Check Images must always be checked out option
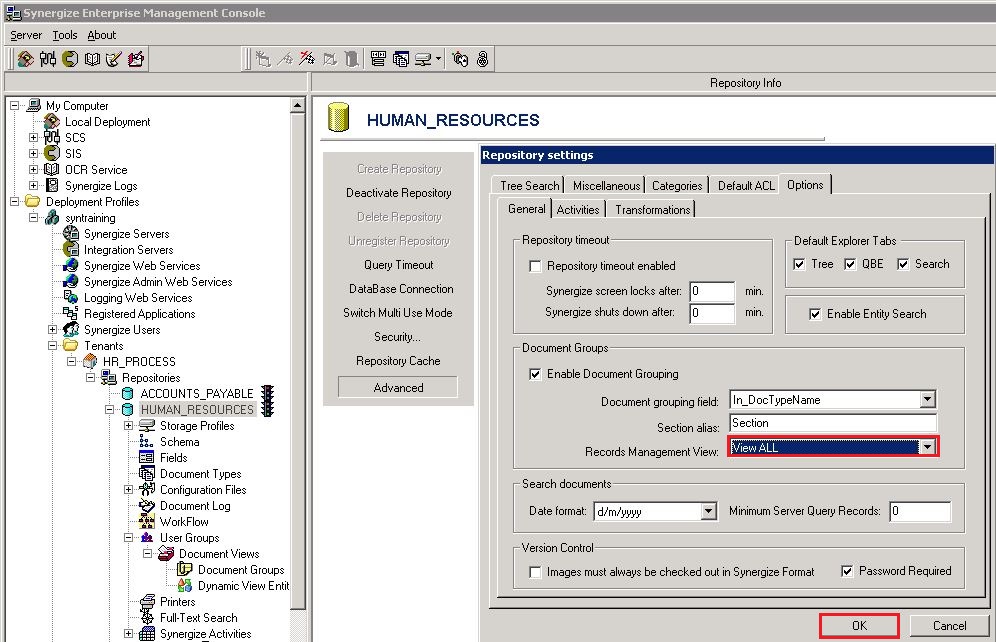Image resolution: width=996 pixels, height=642 pixels. click(535, 572)
